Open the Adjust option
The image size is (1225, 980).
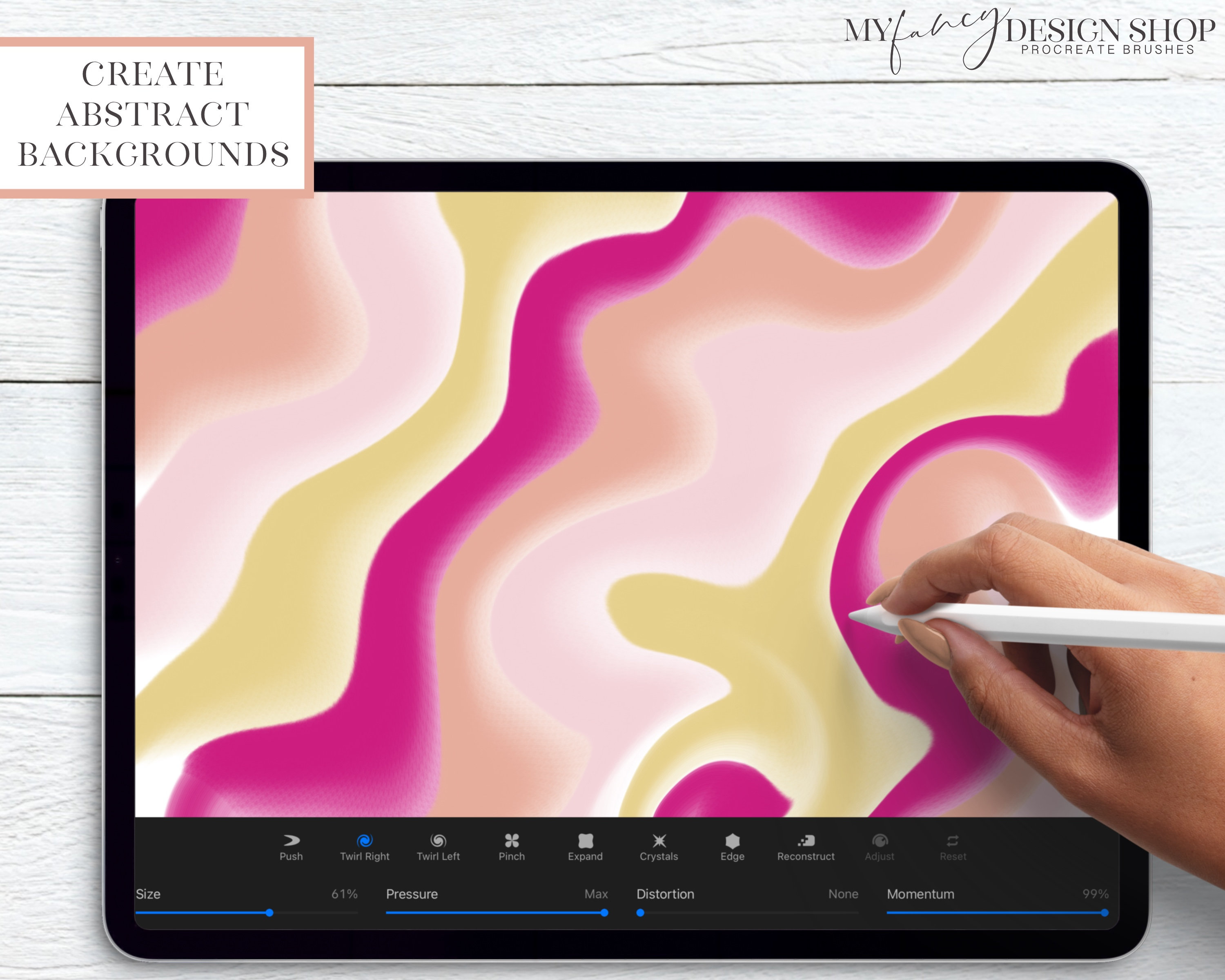coord(880,847)
